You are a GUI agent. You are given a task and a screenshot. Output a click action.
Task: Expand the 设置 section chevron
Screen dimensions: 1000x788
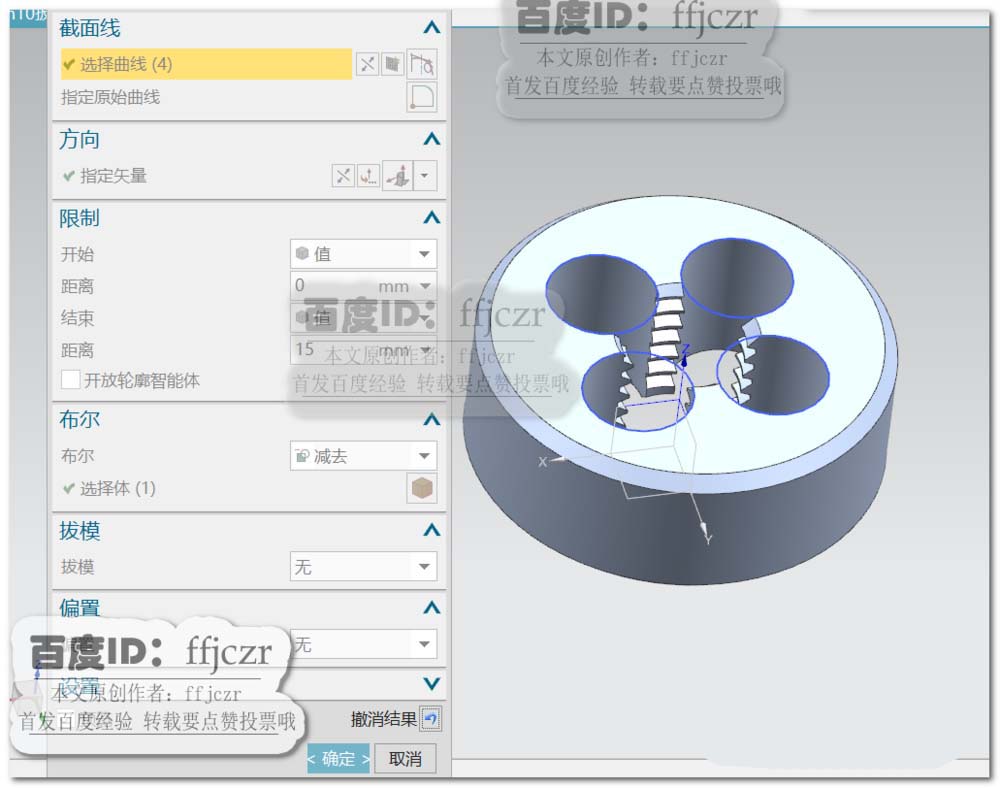[432, 683]
